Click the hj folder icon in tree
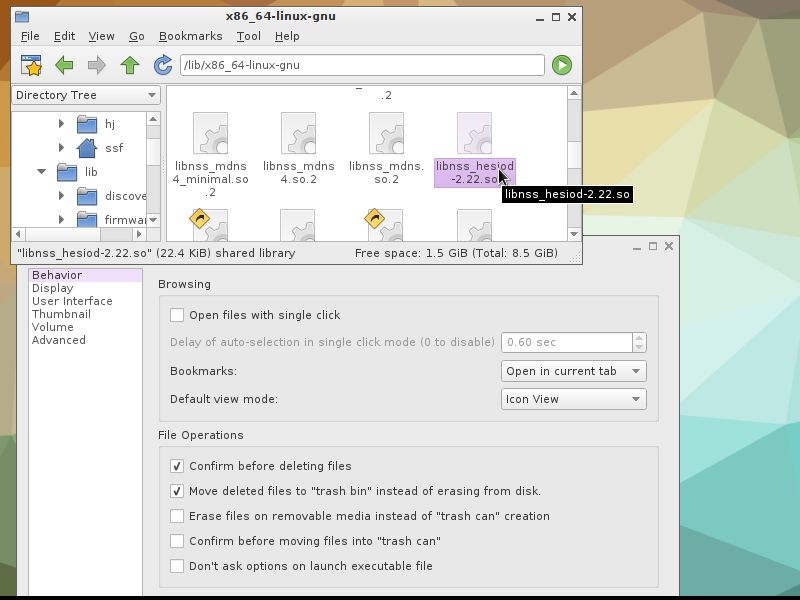Viewport: 800px width, 600px height. pos(87,124)
